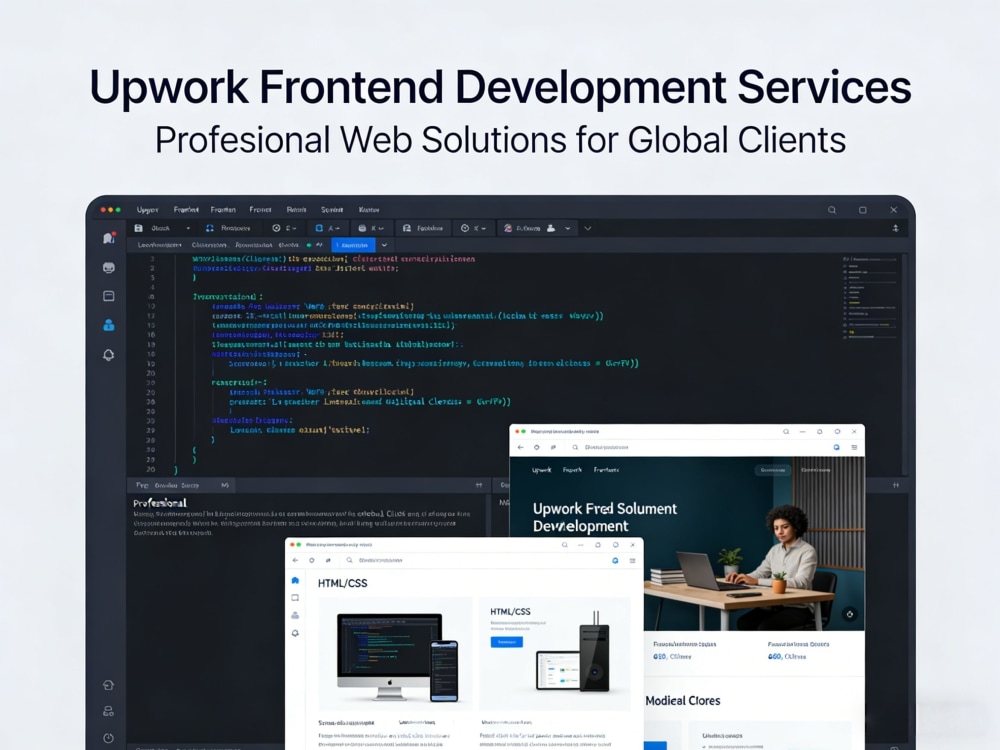The height and width of the screenshot is (750, 1000).
Task: Open the person icon in HTML/CSS page sidebar
Action: click(295, 615)
